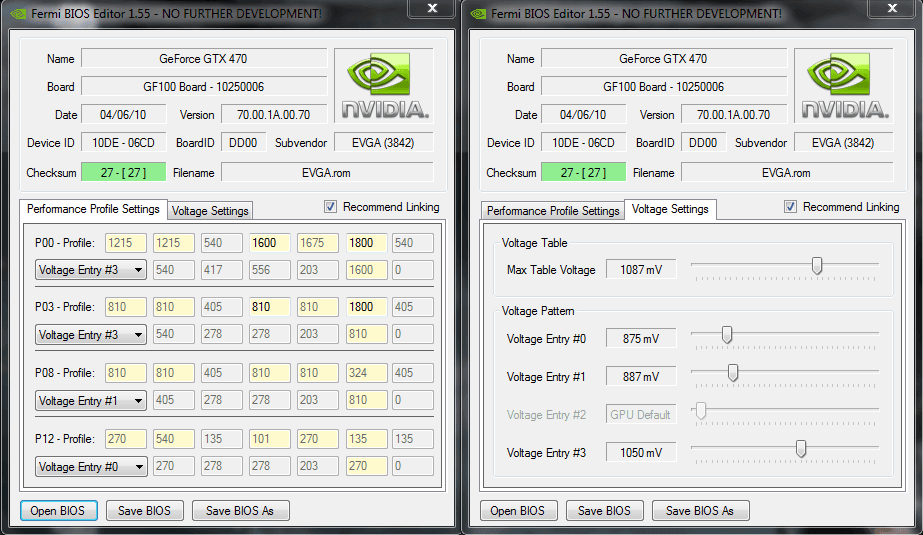The width and height of the screenshot is (923, 535).
Task: Toggle Recommend Linking in left window
Action: 330,207
